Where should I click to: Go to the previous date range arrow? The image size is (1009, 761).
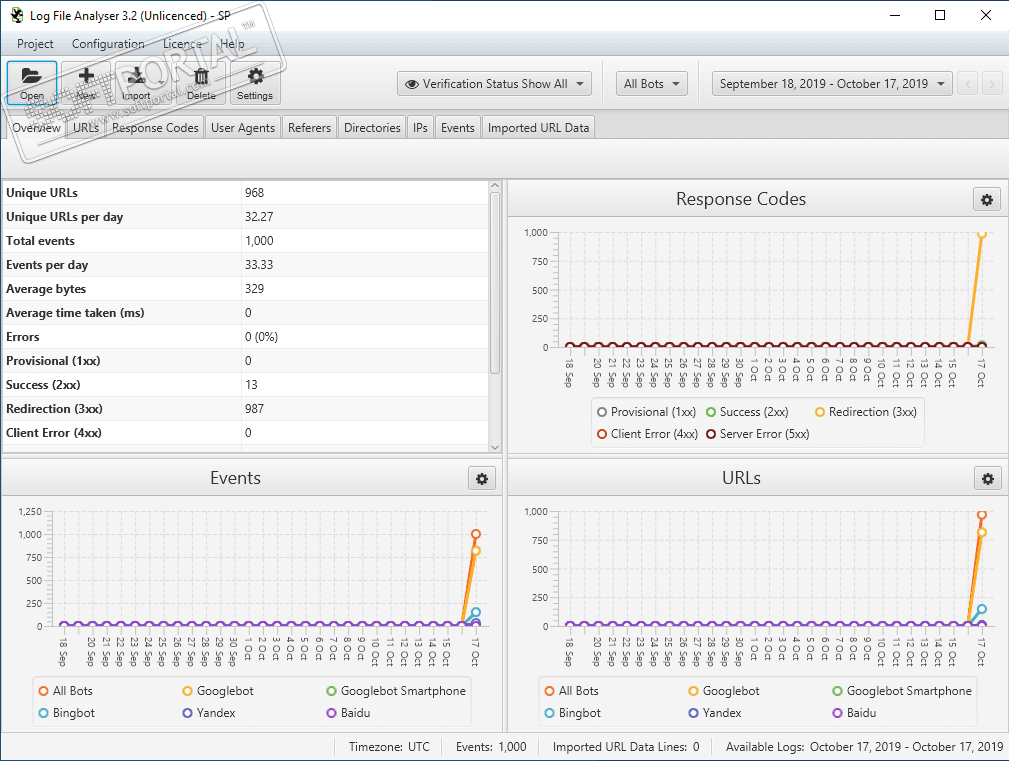tap(967, 84)
